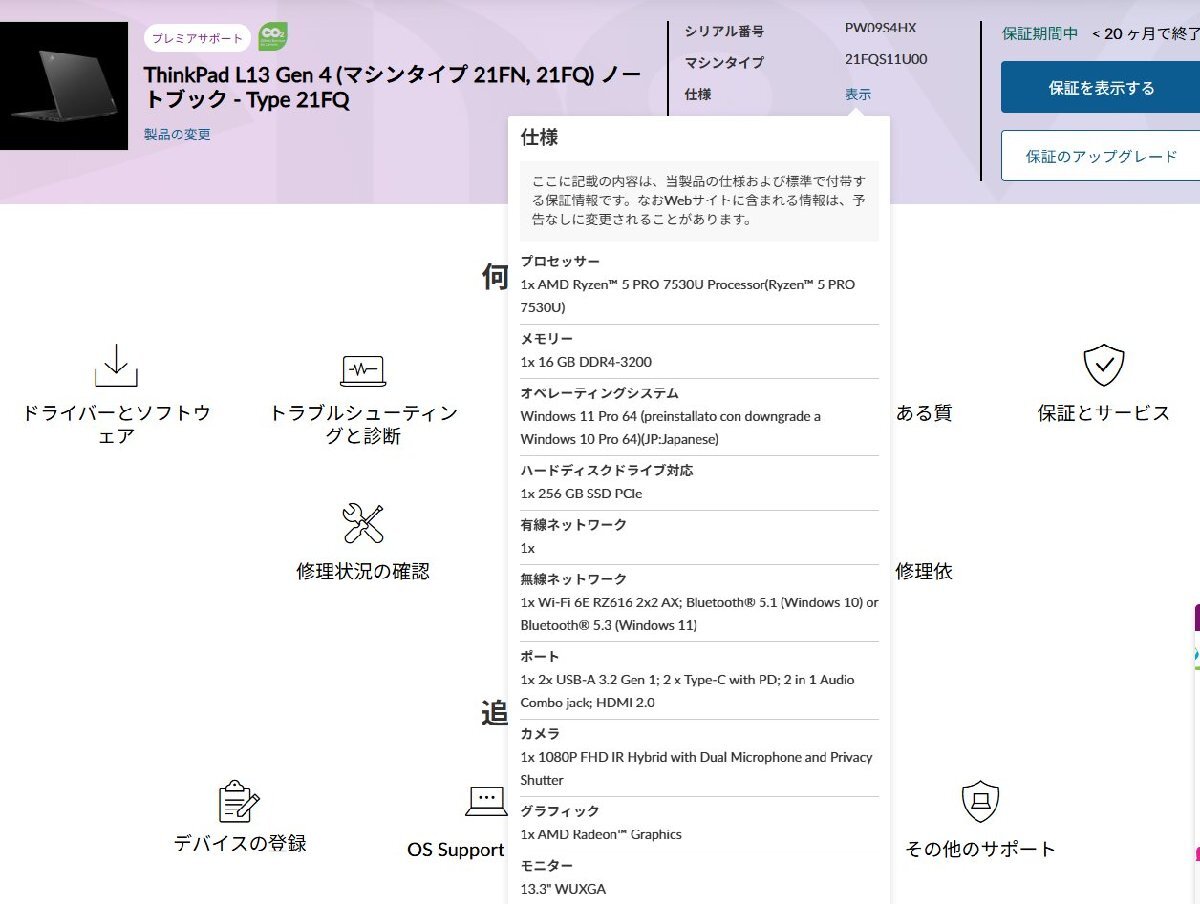Click the 製品の変更 link

tap(177, 134)
